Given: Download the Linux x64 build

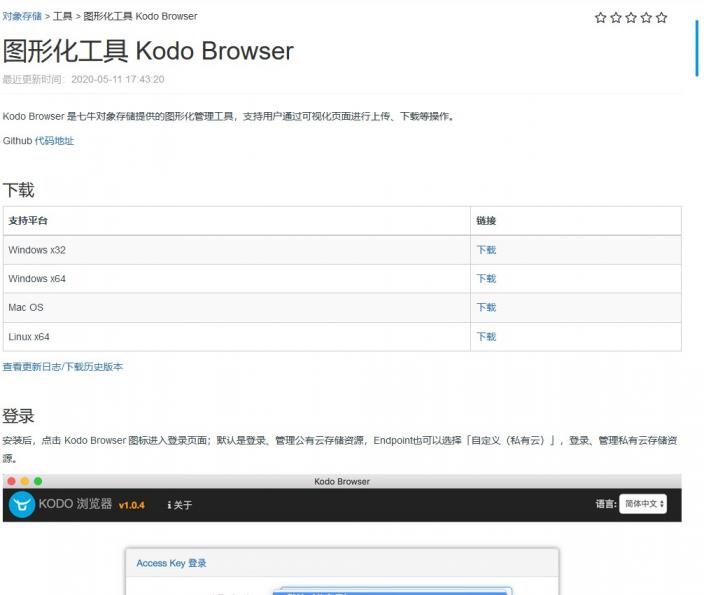Looking at the screenshot, I should point(486,336).
